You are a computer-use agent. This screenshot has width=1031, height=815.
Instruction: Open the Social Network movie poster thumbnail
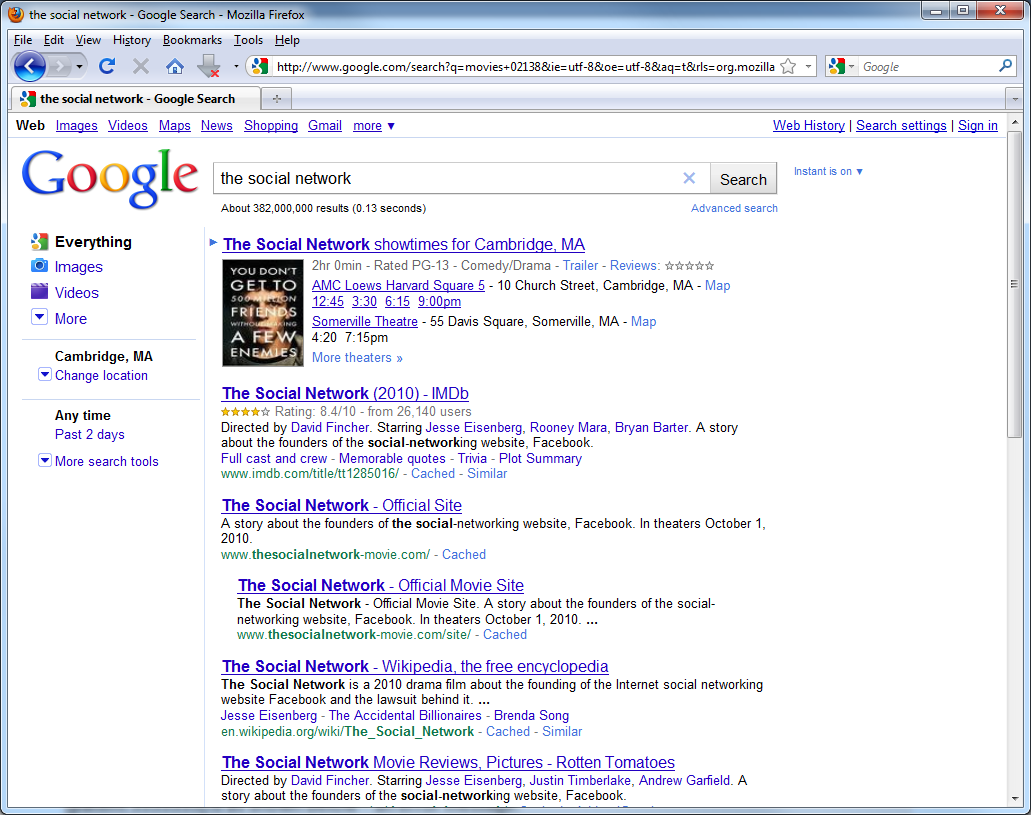click(x=263, y=313)
